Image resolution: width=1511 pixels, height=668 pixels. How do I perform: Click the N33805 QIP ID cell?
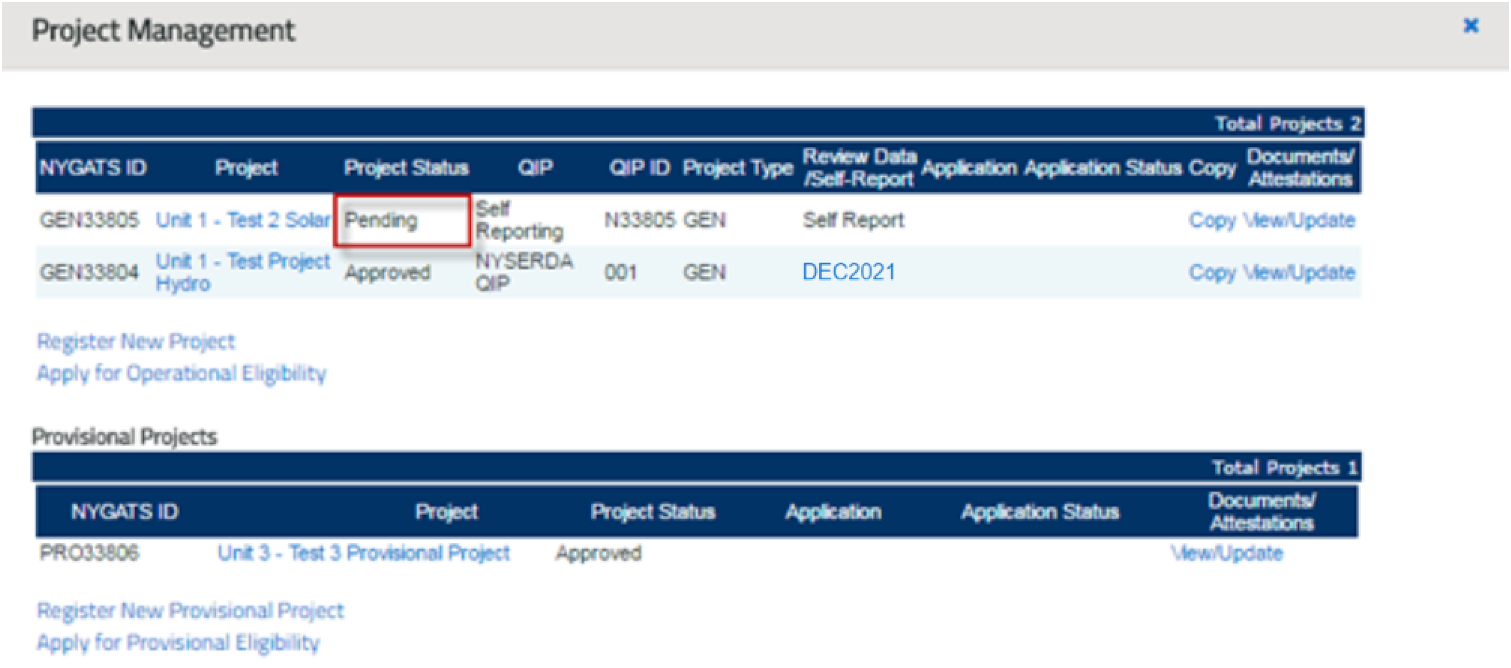(640, 221)
